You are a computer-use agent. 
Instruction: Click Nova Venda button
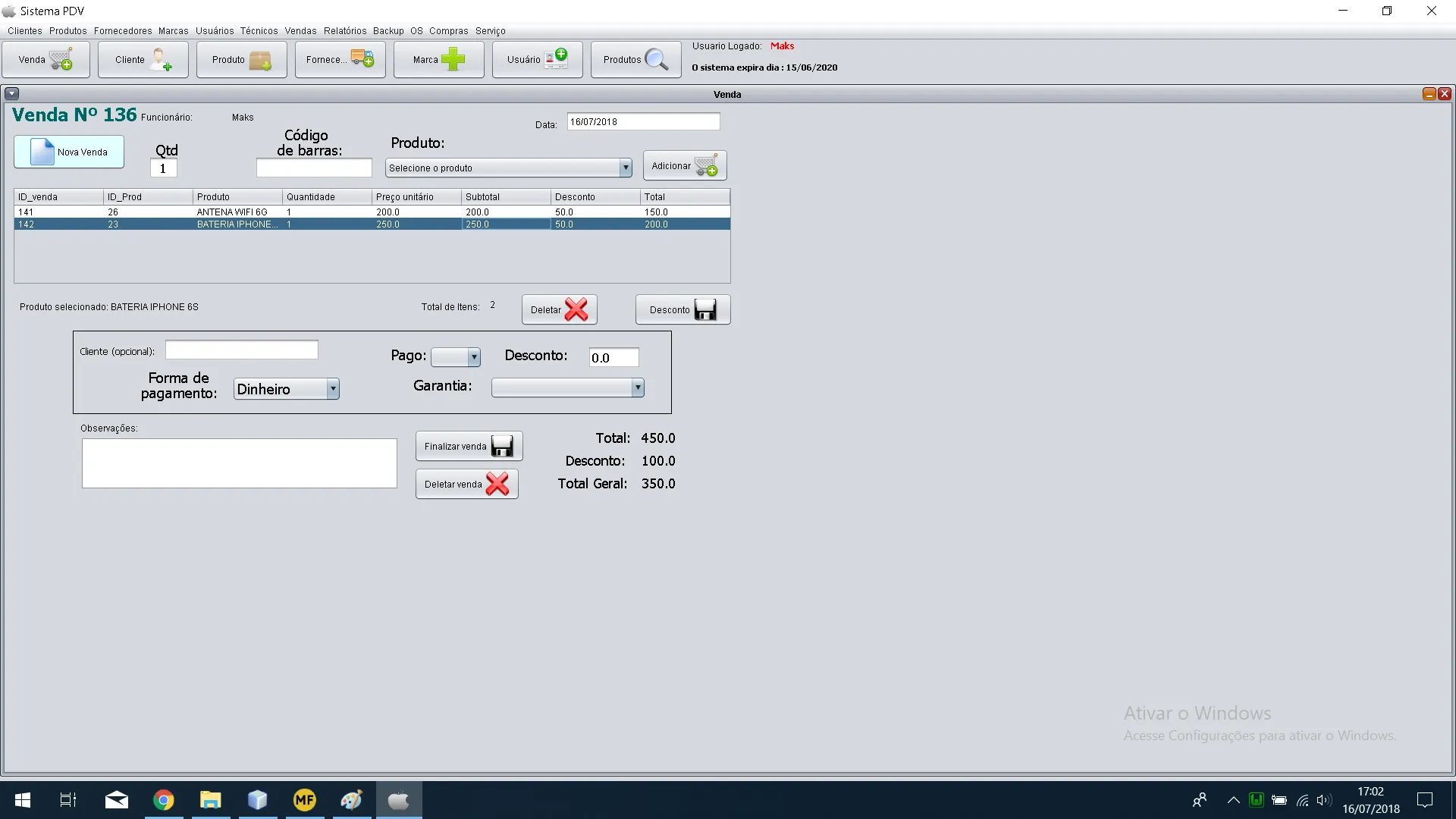(69, 152)
